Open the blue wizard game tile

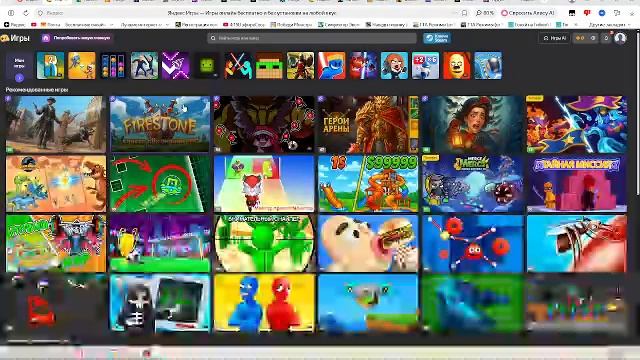point(577,124)
